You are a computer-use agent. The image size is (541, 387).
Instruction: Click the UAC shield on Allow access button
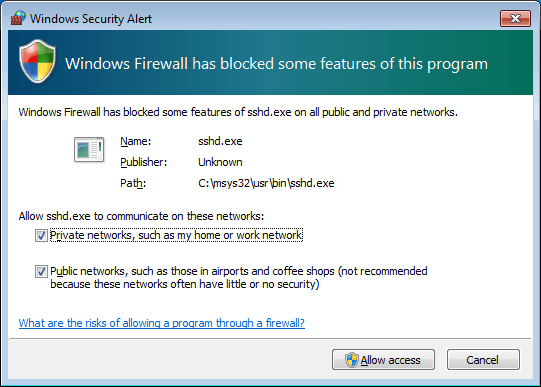tap(351, 360)
